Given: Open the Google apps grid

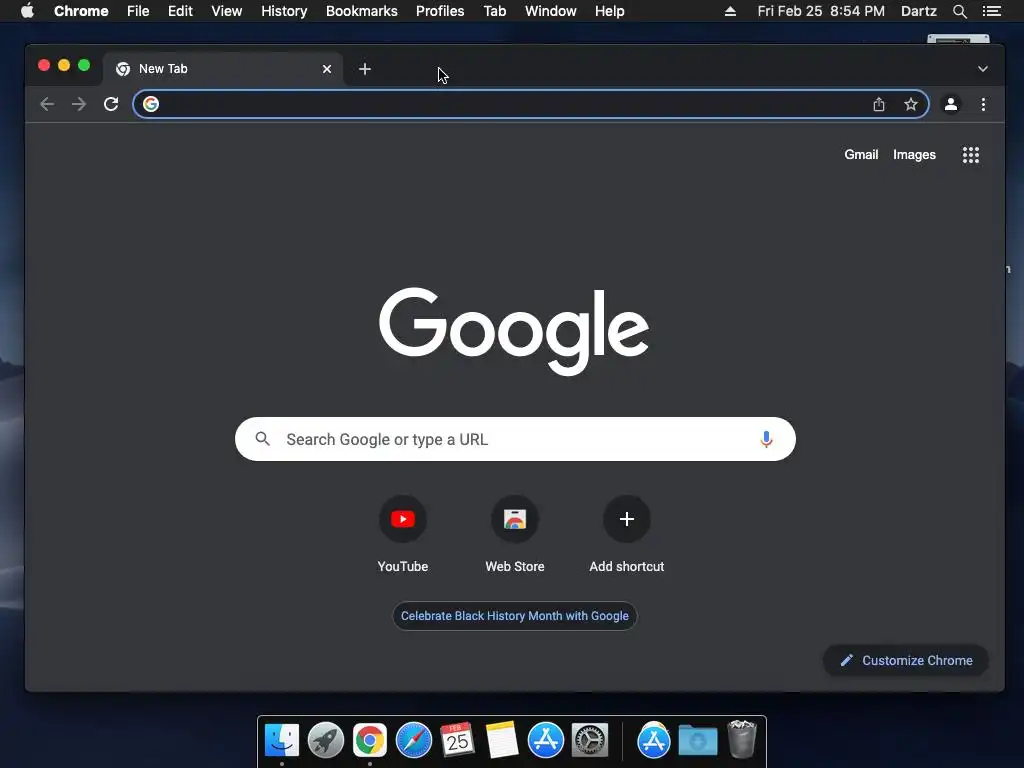Looking at the screenshot, I should click(x=971, y=155).
